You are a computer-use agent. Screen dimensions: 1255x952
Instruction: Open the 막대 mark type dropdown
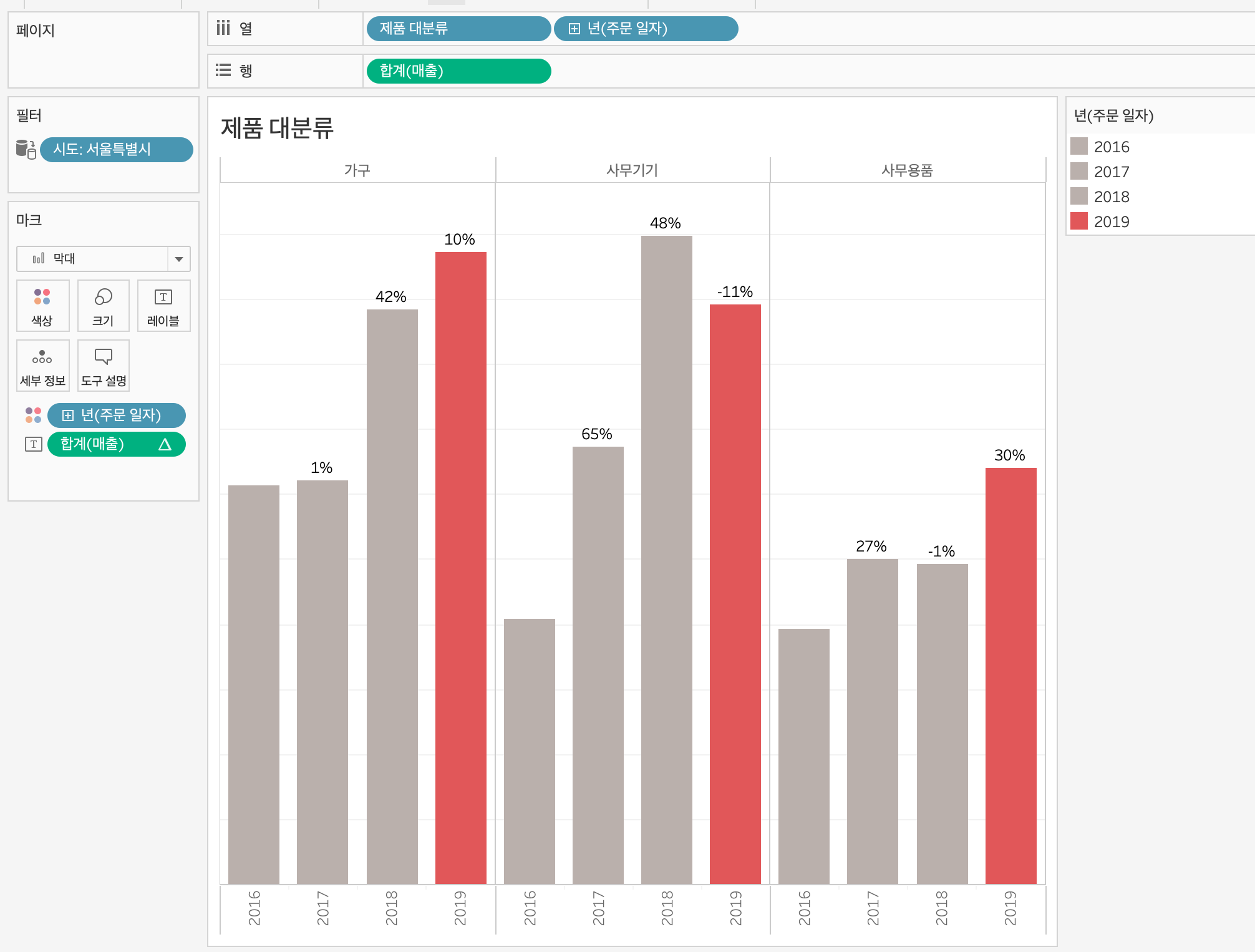(178, 259)
